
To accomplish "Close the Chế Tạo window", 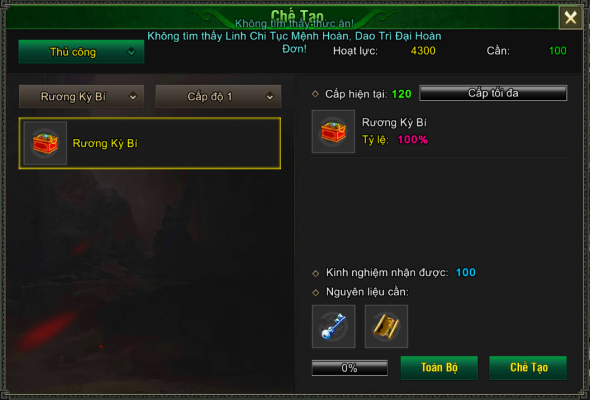I will 570,17.
